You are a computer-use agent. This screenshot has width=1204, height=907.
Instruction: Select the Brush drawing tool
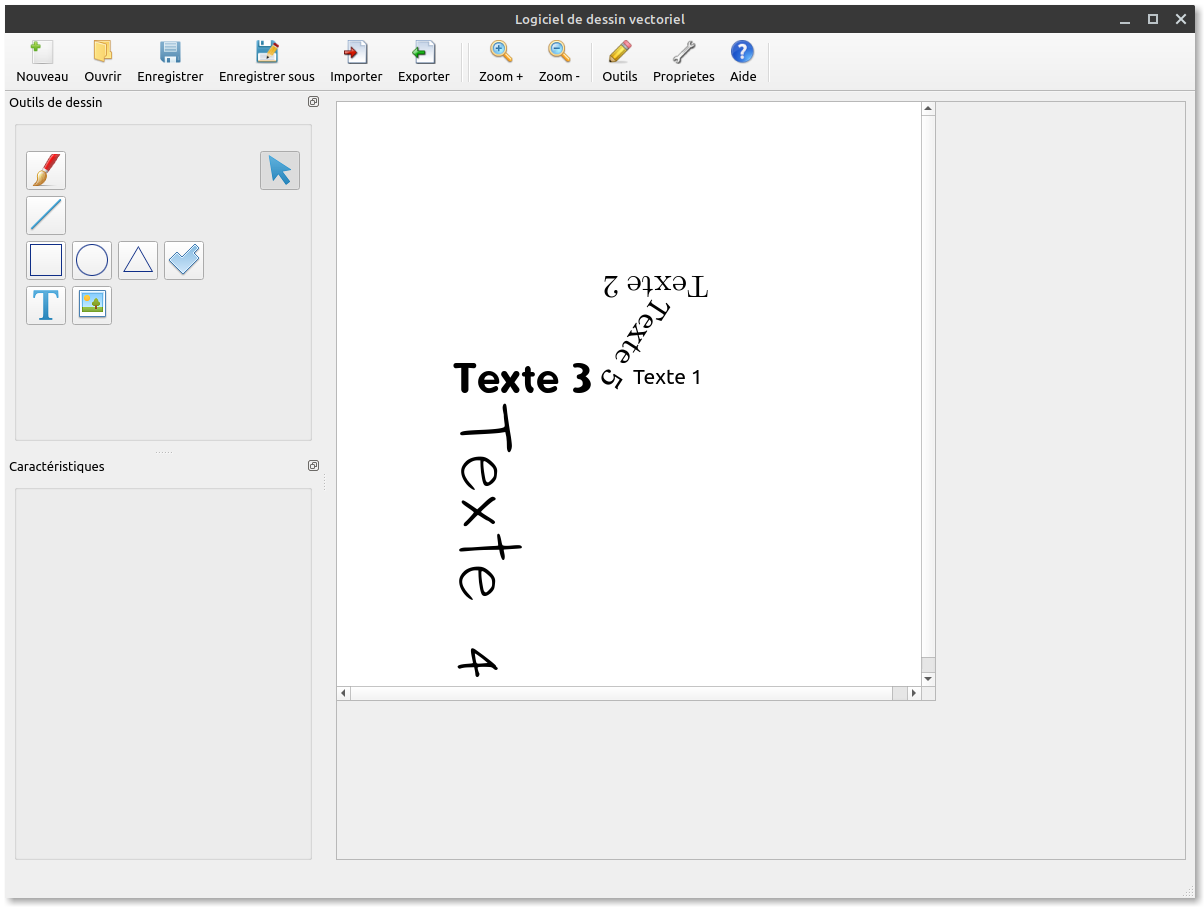(45, 170)
